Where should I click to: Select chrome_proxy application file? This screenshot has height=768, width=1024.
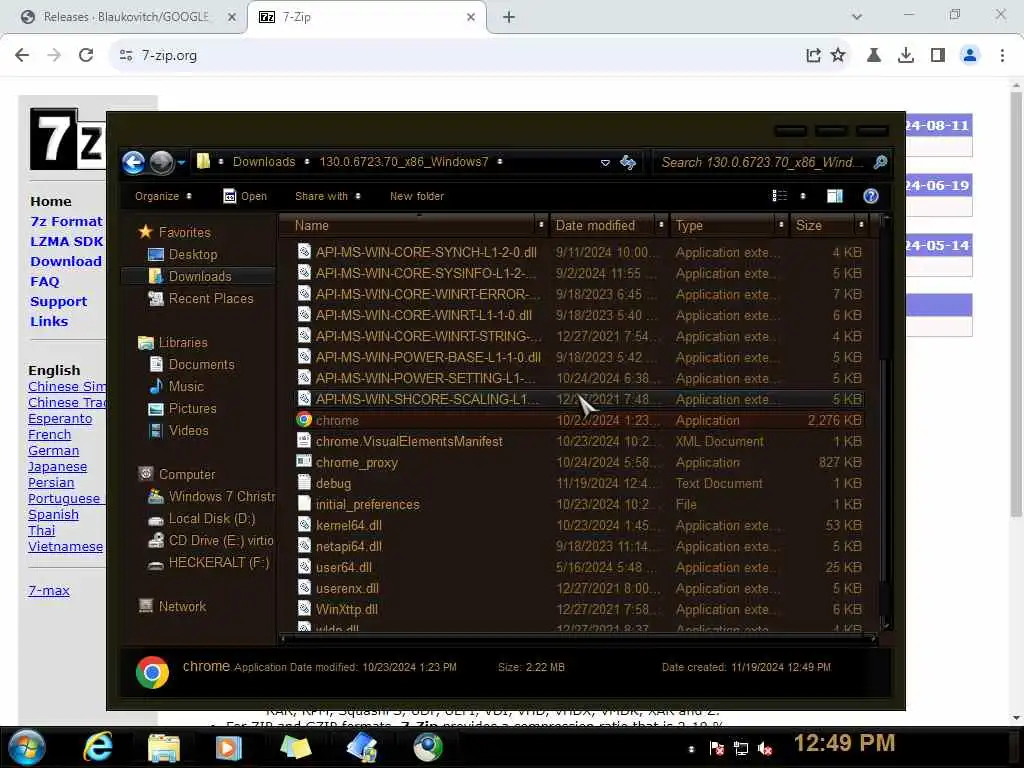(579, 462)
